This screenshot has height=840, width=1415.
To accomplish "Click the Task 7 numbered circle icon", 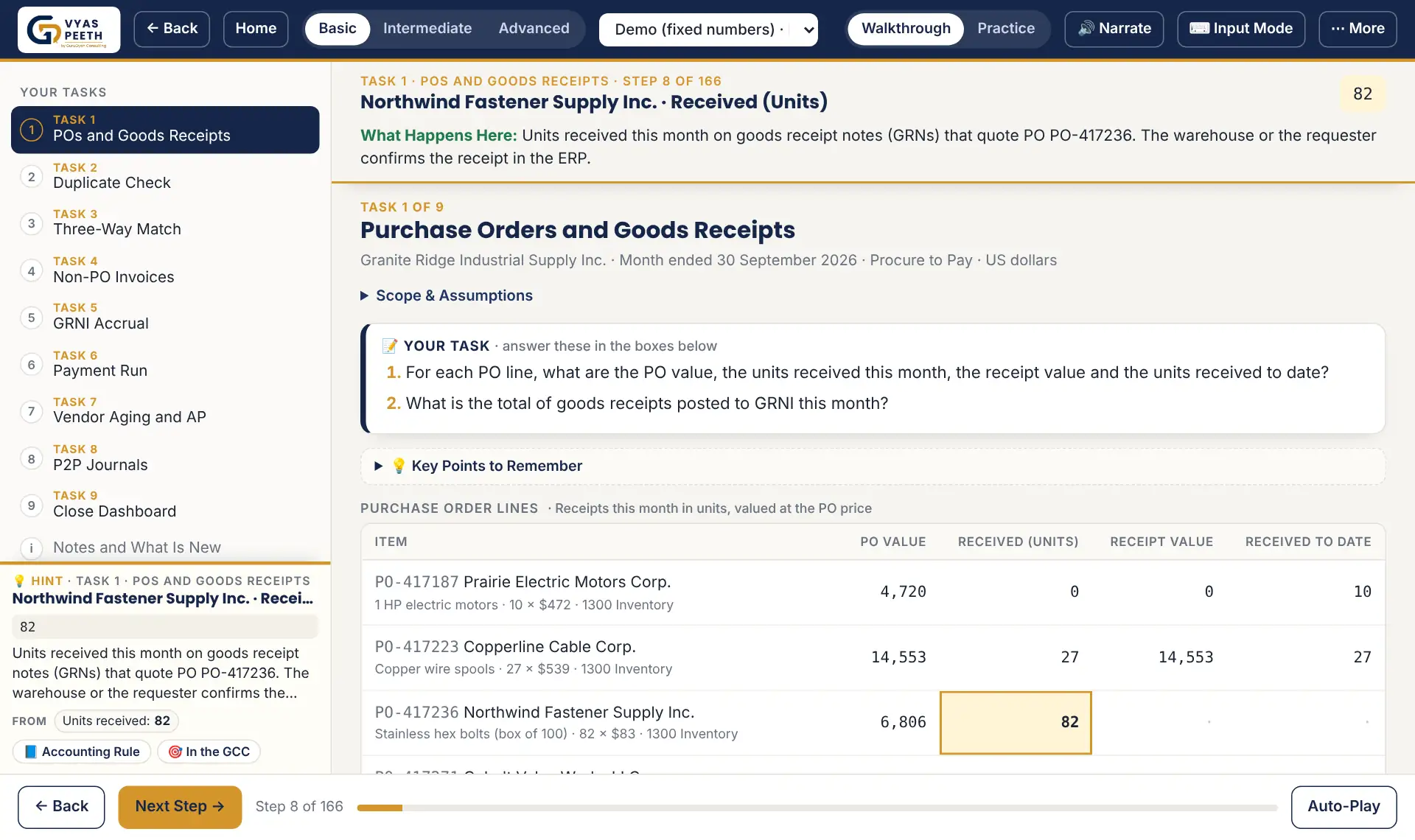I will [31, 411].
